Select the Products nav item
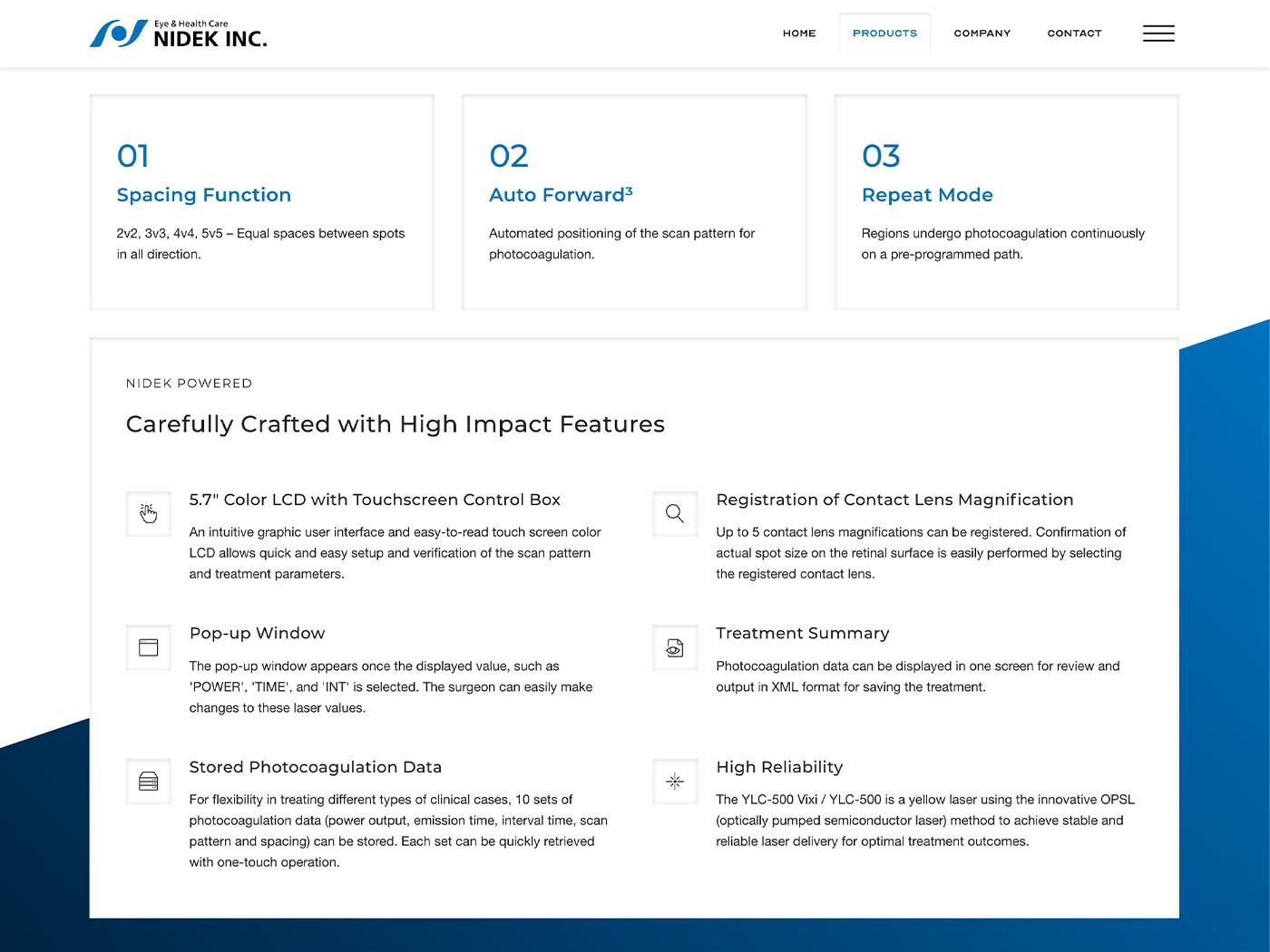The width and height of the screenshot is (1270, 952). pyautogui.click(x=884, y=34)
